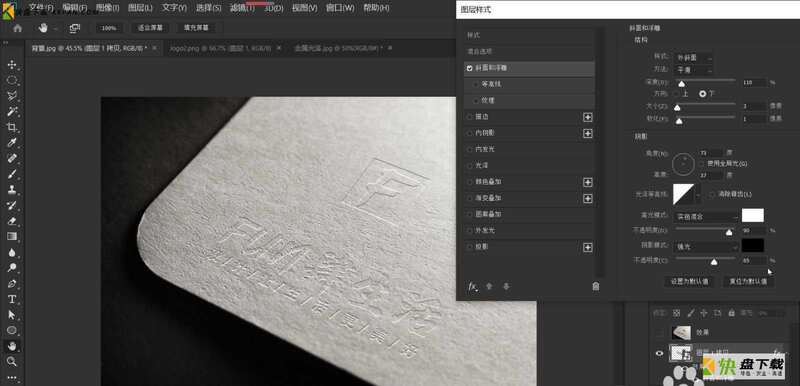Open the 图层 Layer menu
The height and width of the screenshot is (386, 800).
(140, 8)
